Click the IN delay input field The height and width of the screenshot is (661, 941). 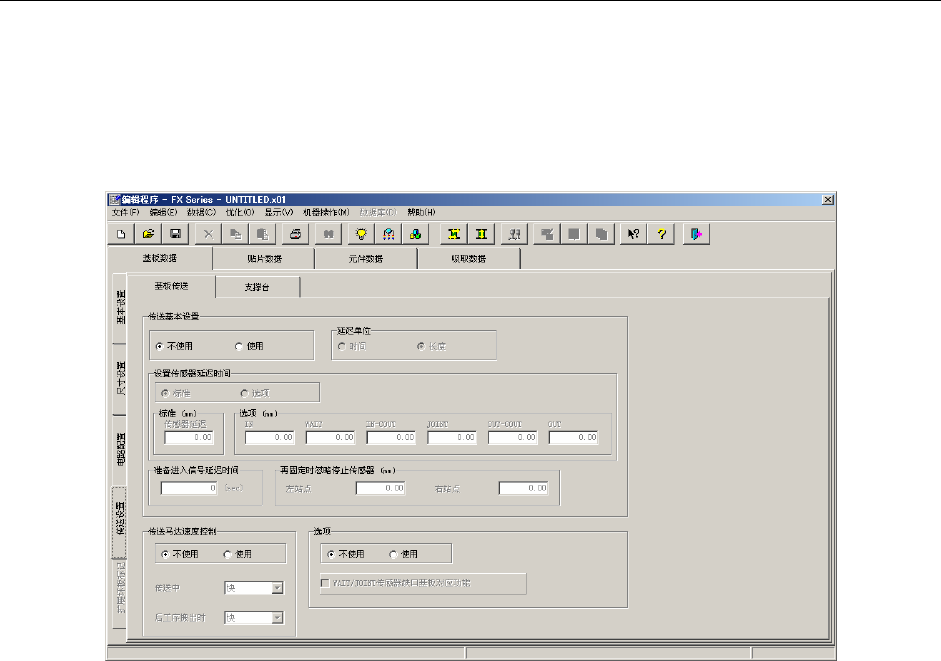[269, 438]
